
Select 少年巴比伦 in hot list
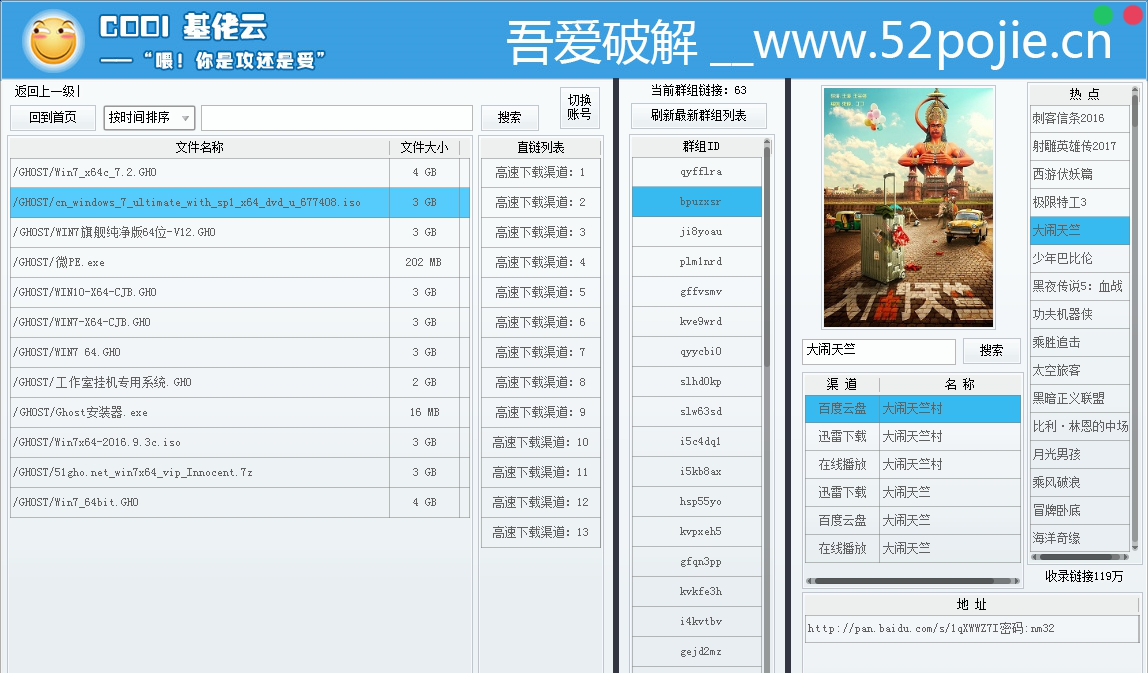tap(1079, 258)
